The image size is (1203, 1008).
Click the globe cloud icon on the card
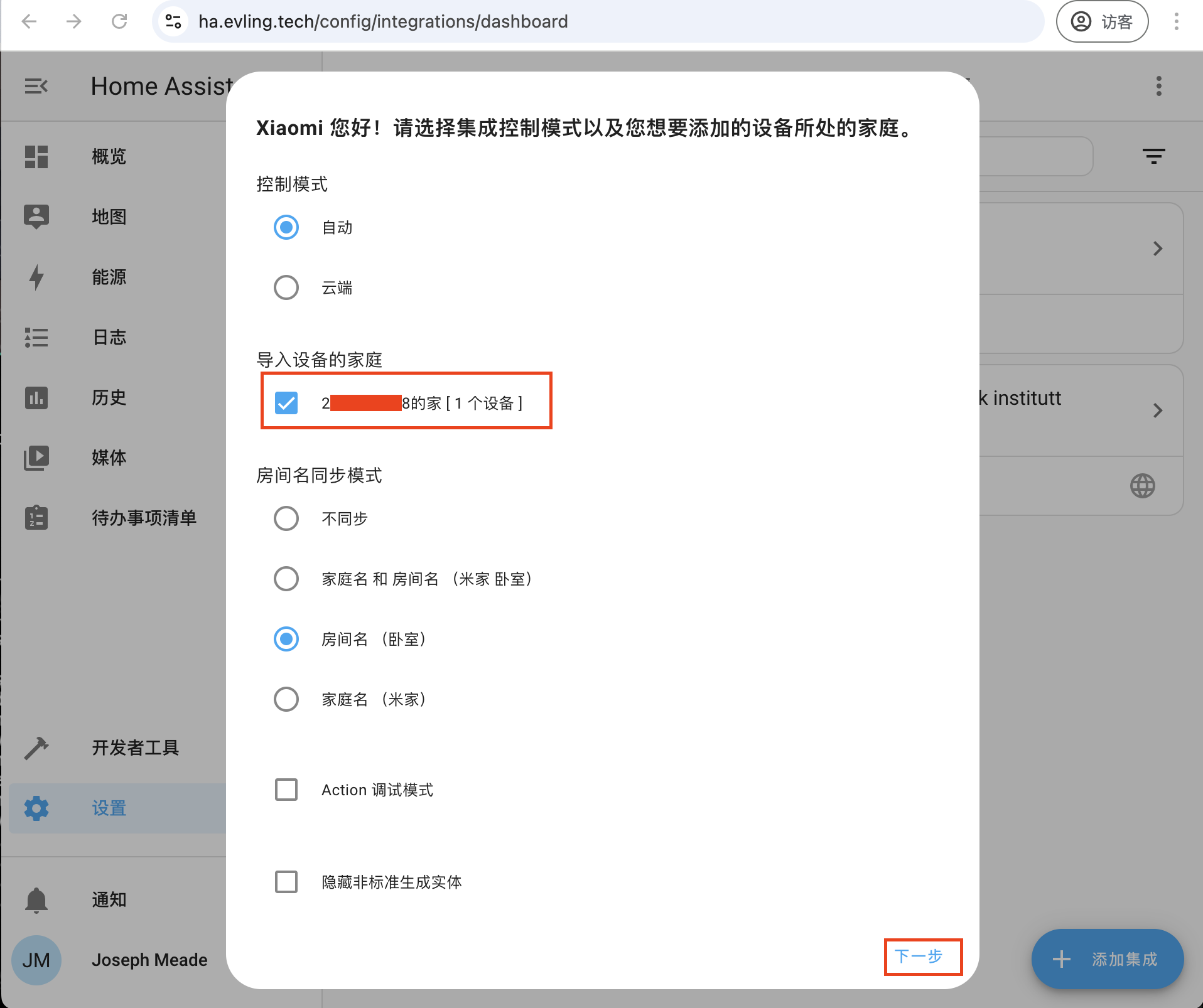[x=1143, y=486]
